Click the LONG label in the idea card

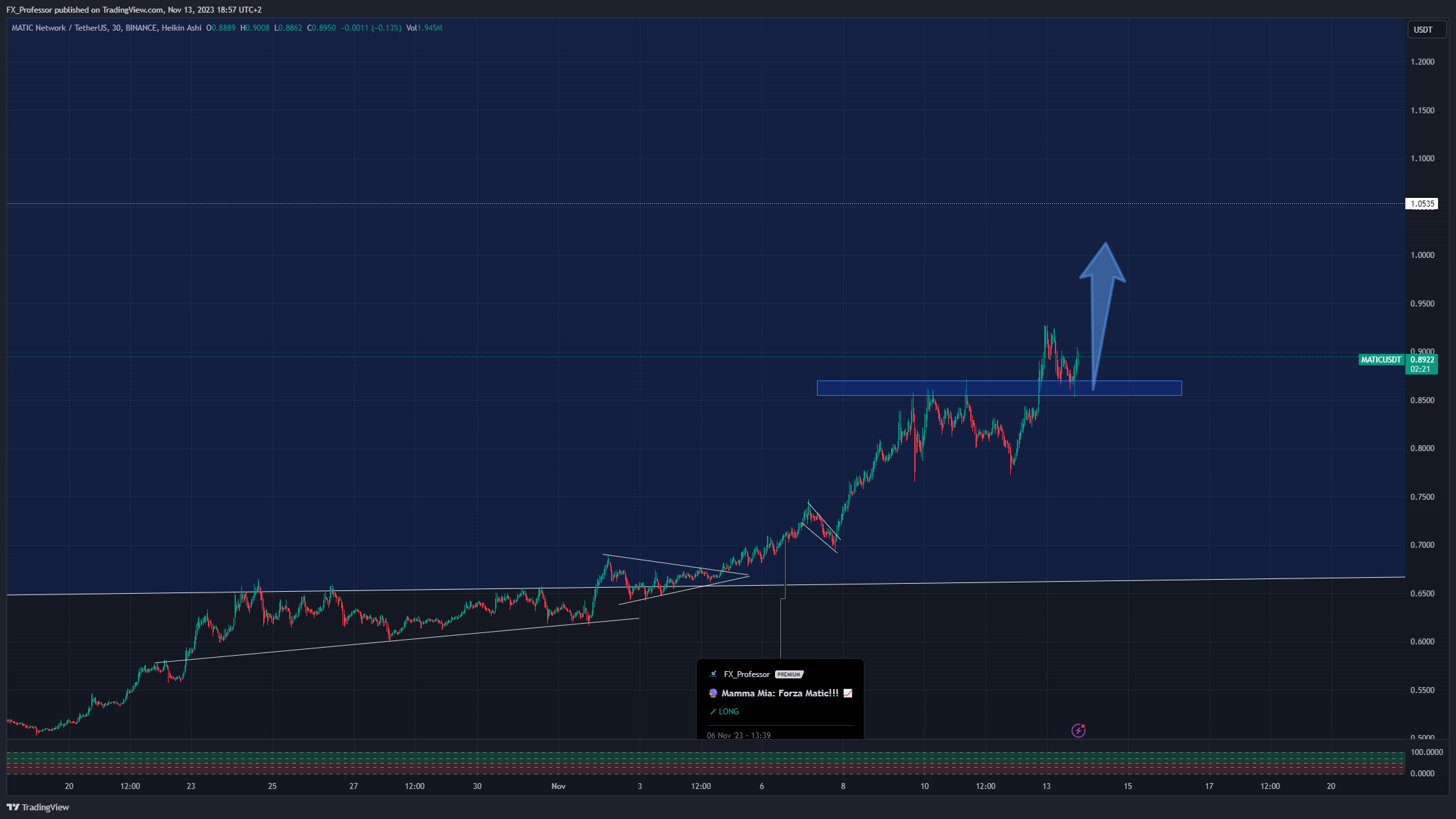(728, 712)
